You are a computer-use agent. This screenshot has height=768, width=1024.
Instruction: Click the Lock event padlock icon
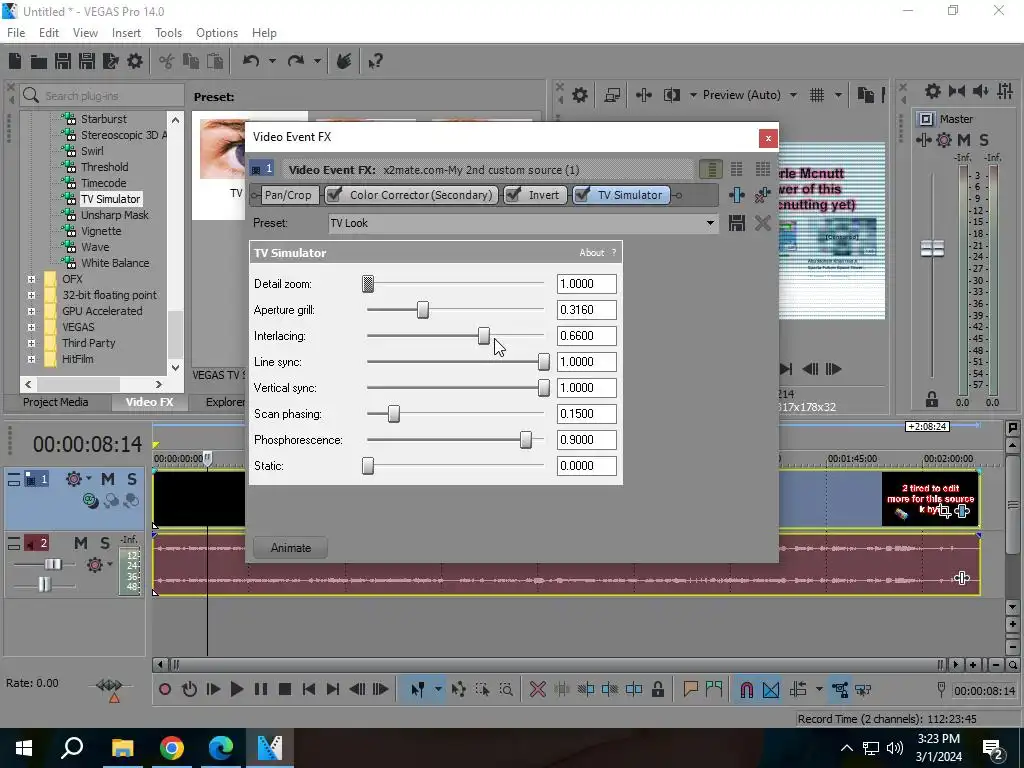pyautogui.click(x=658, y=689)
